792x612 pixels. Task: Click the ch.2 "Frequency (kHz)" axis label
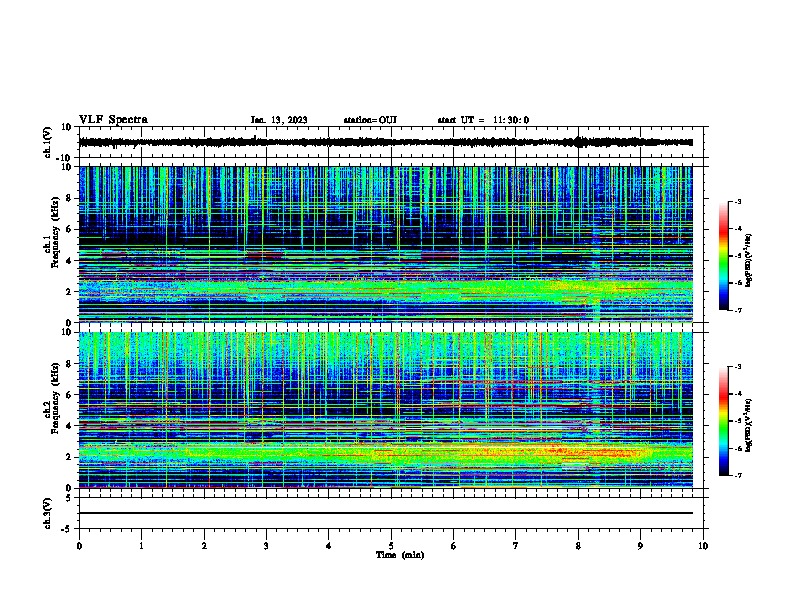(55, 398)
